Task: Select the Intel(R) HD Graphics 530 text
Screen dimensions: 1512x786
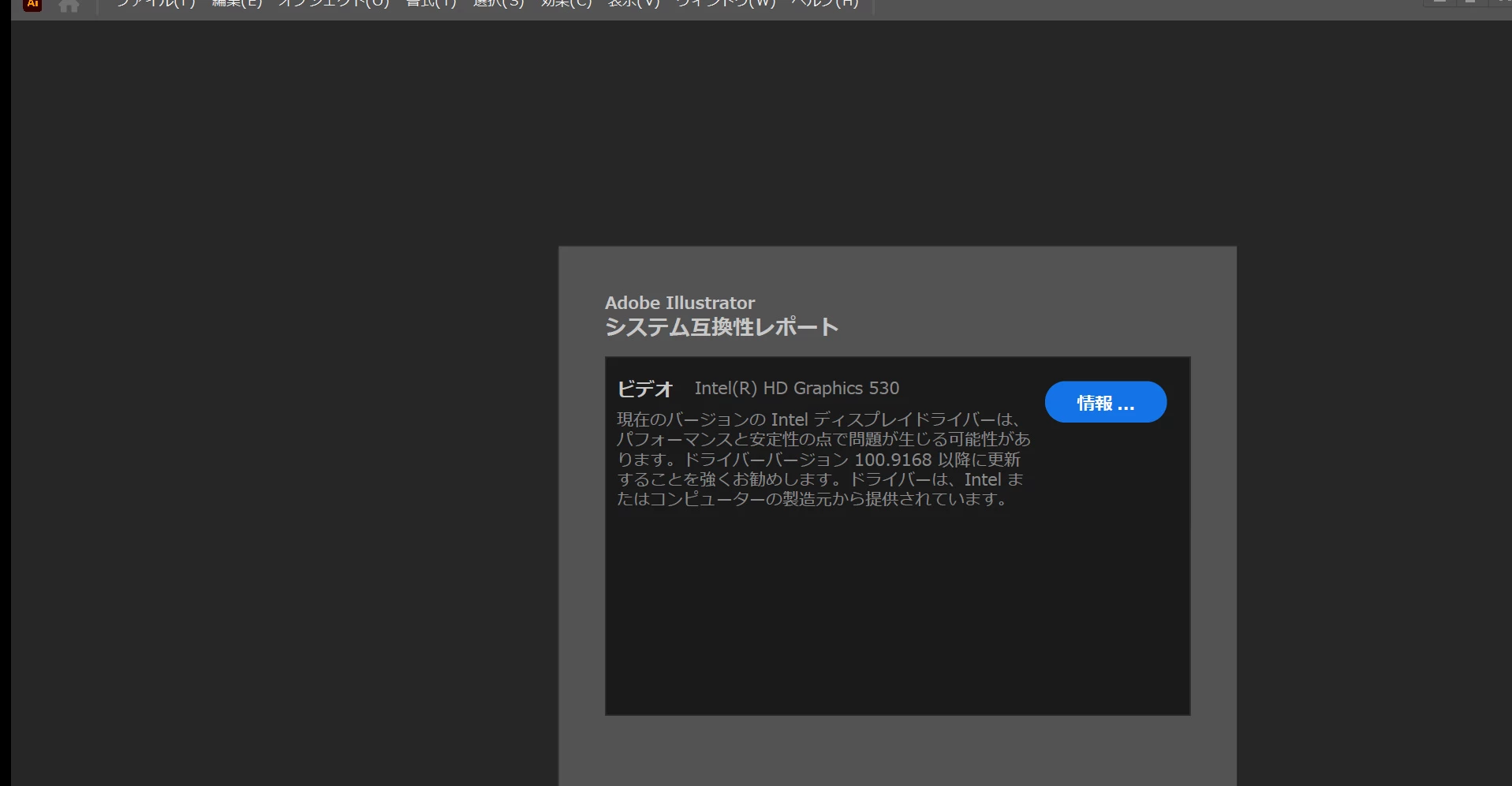Action: click(x=797, y=388)
